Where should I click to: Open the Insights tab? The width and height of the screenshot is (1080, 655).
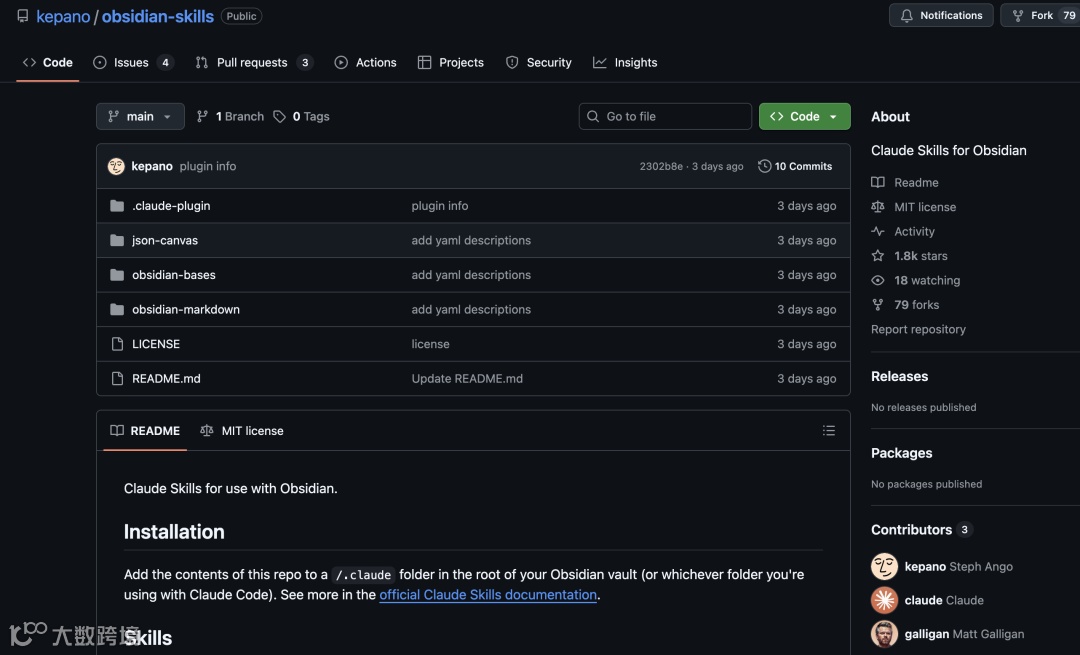click(x=635, y=62)
